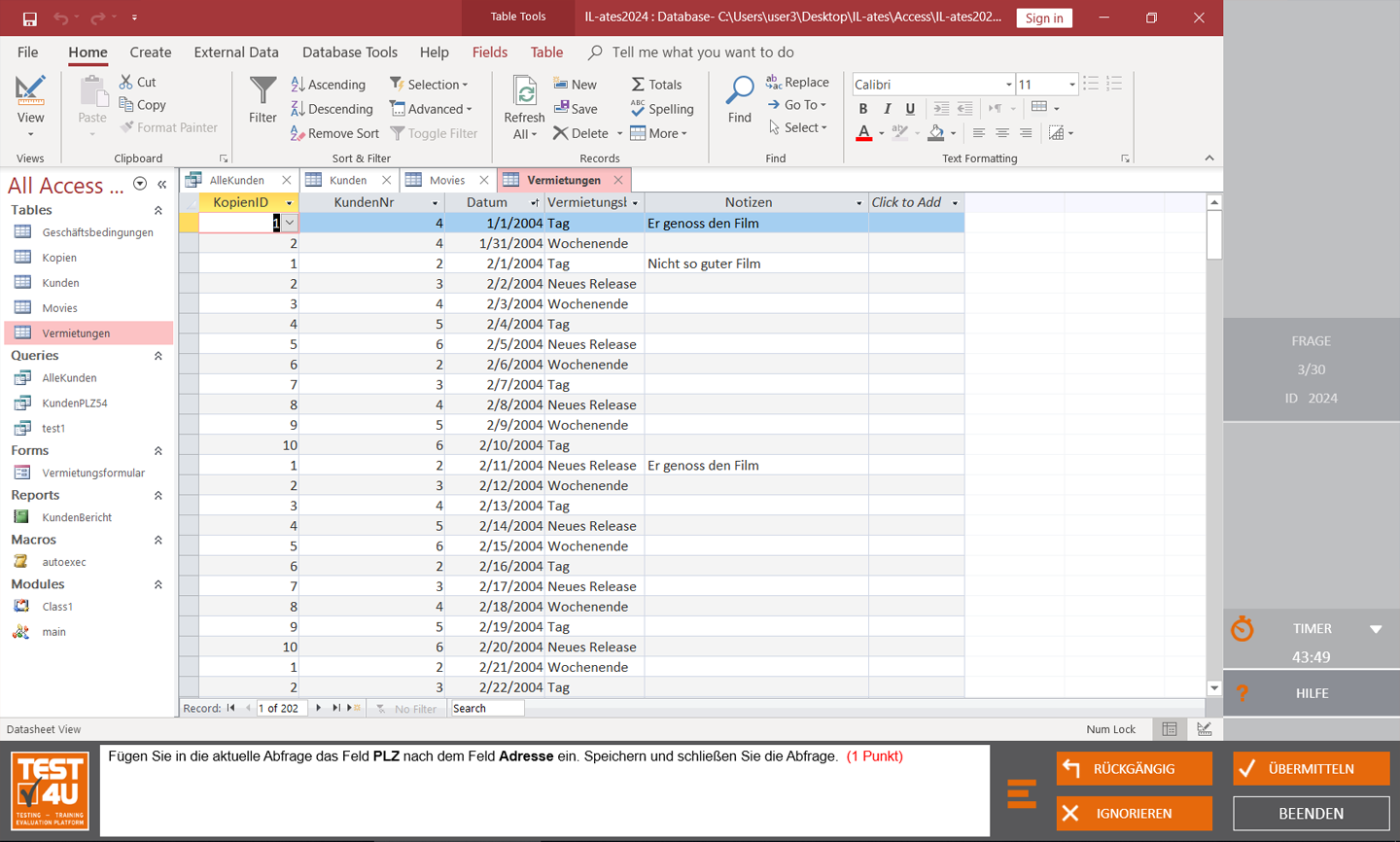
Task: Apply the Filter funnel tool
Action: (262, 101)
